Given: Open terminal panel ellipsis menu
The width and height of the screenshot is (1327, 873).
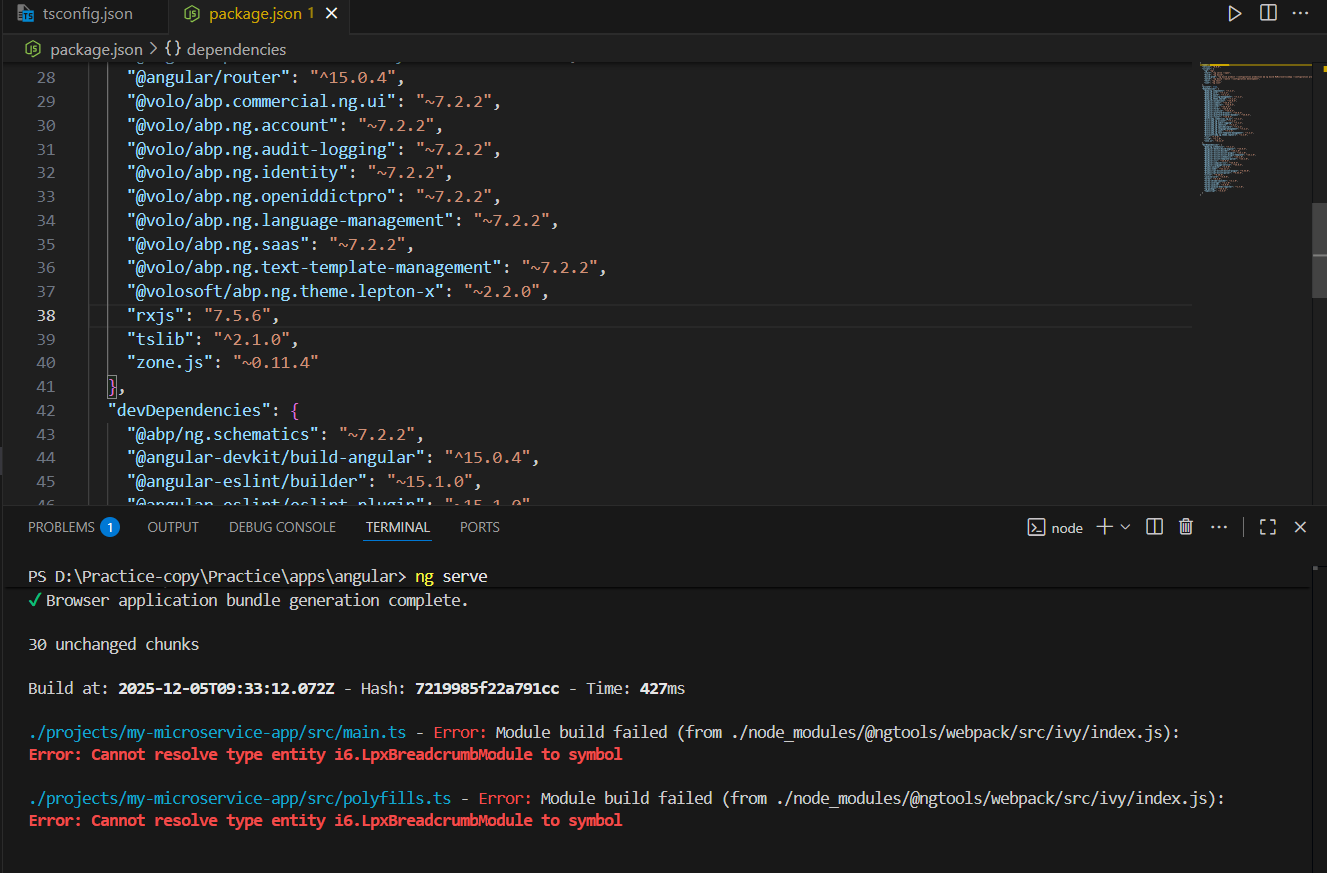Looking at the screenshot, I should [x=1218, y=527].
